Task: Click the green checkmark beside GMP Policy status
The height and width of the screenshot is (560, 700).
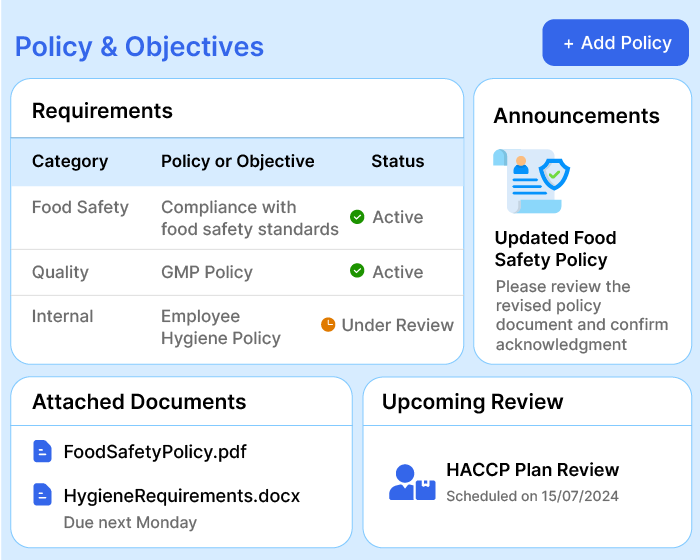Action: 357,271
